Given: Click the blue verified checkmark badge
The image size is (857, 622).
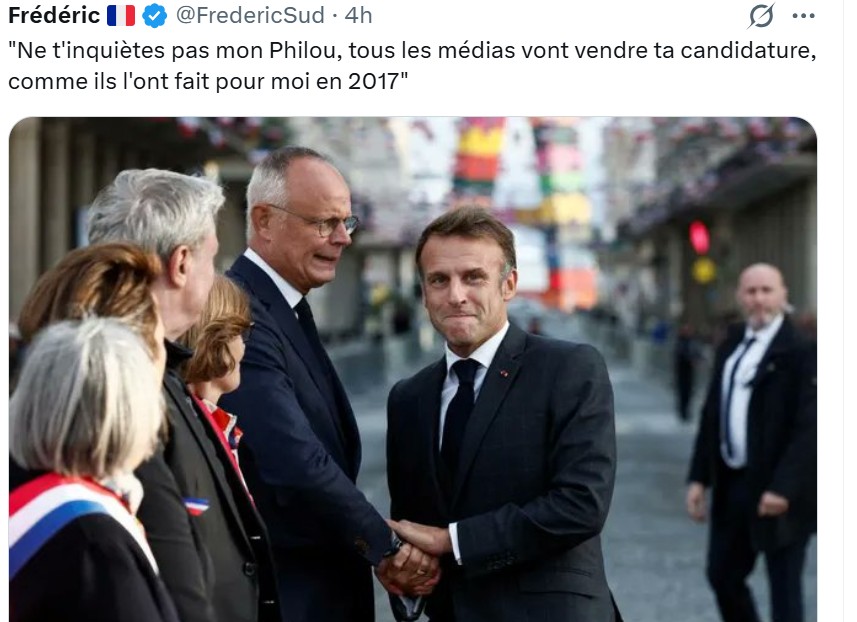Looking at the screenshot, I should click(x=155, y=16).
